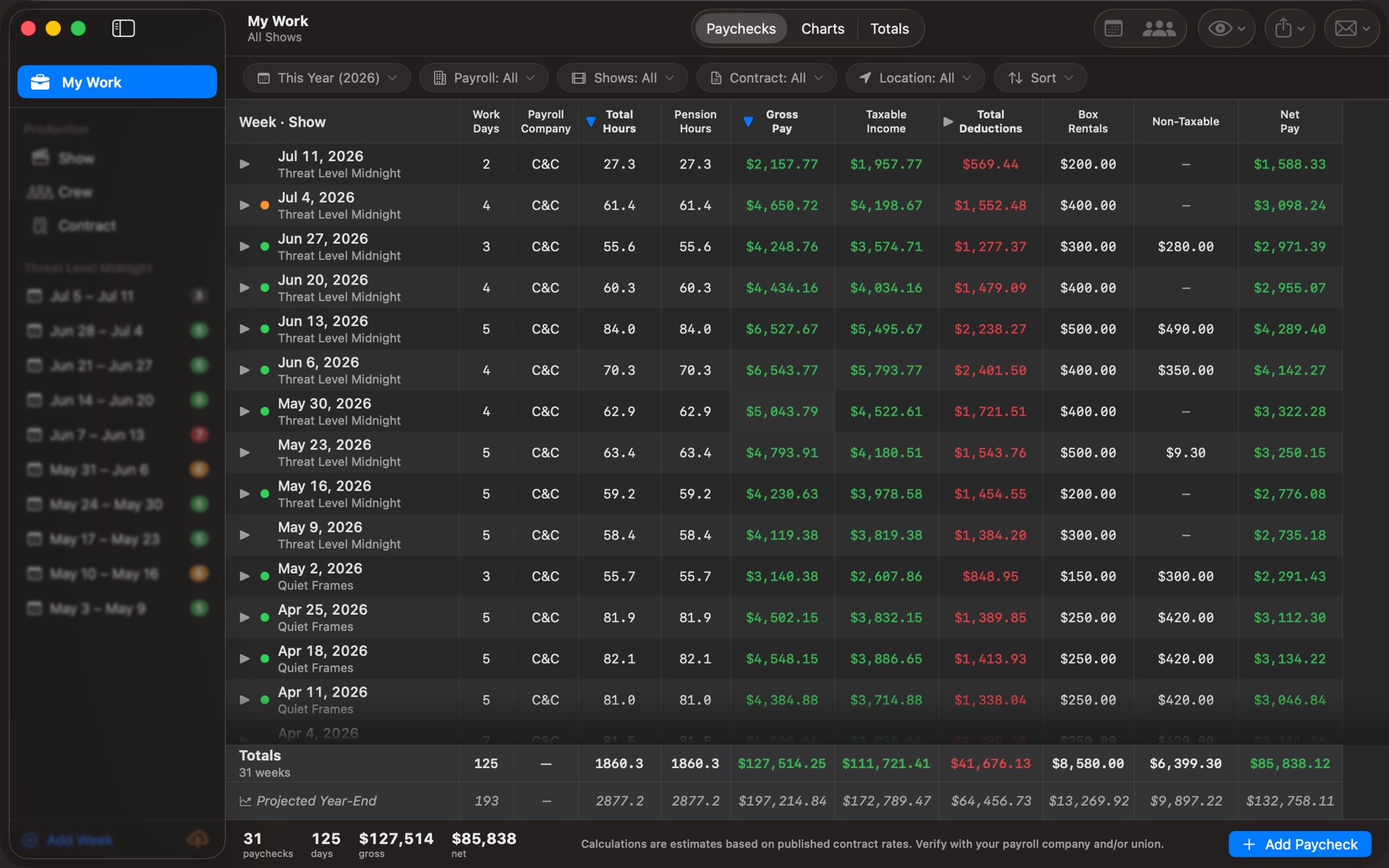The image size is (1389, 868).
Task: Click the May 16, 2026 Threat Level Midnight row
Action: pos(783,494)
